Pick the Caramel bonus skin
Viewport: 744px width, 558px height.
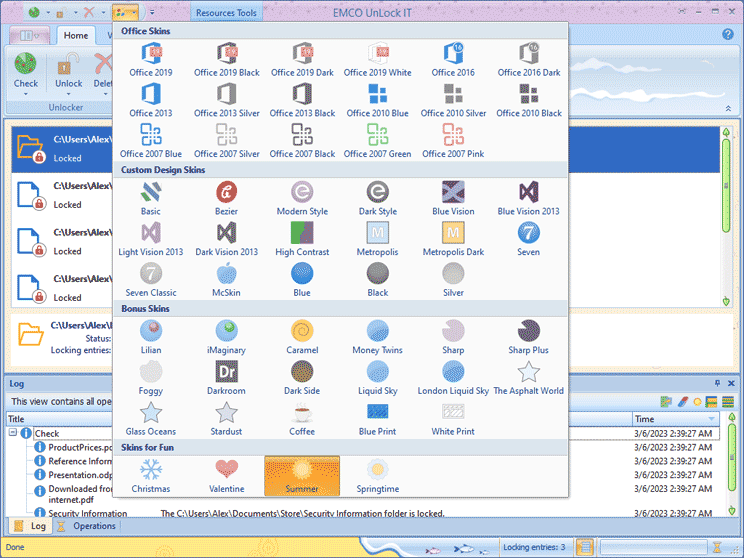(302, 336)
